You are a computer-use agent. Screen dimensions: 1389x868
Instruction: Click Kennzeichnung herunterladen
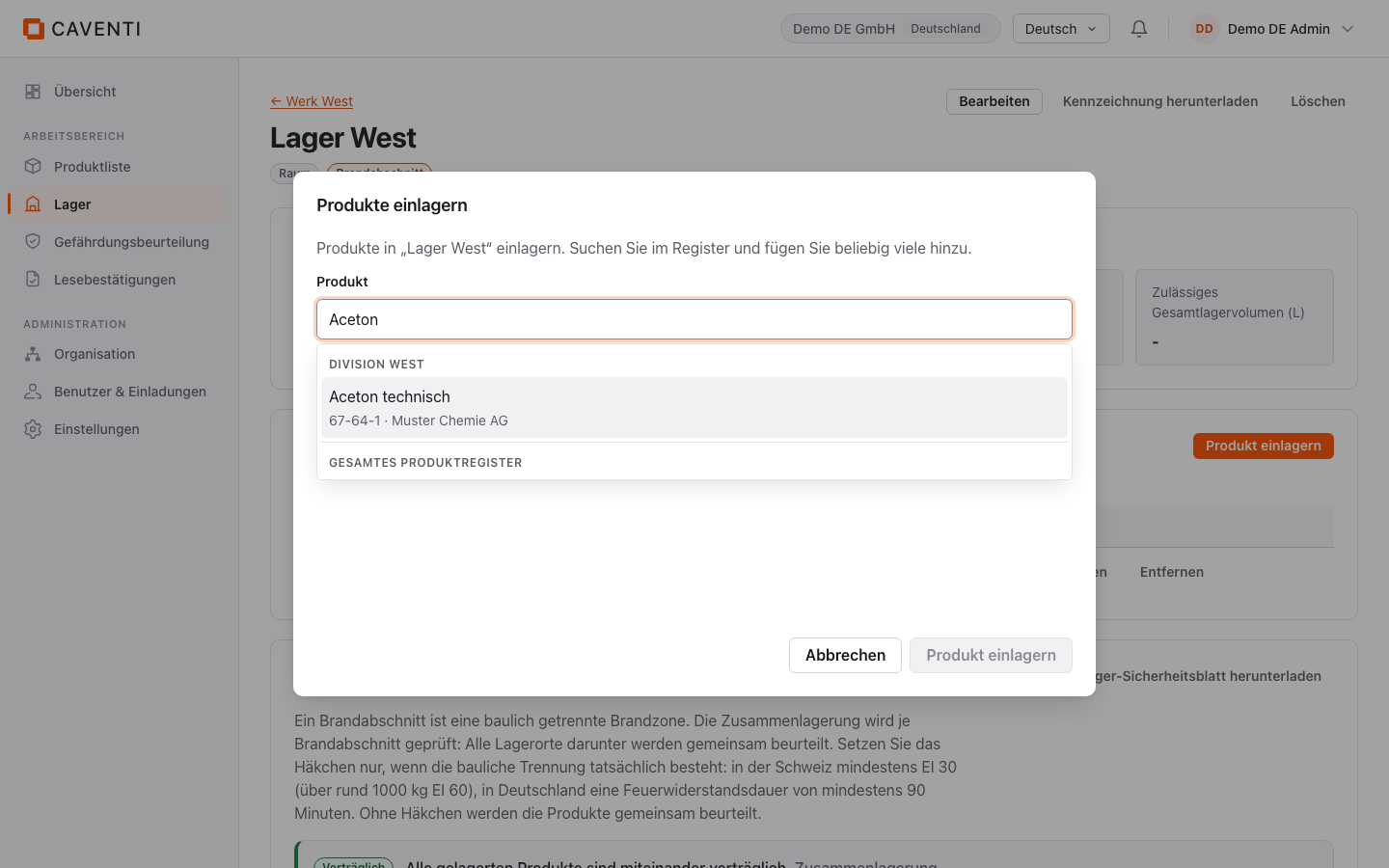tap(1160, 101)
